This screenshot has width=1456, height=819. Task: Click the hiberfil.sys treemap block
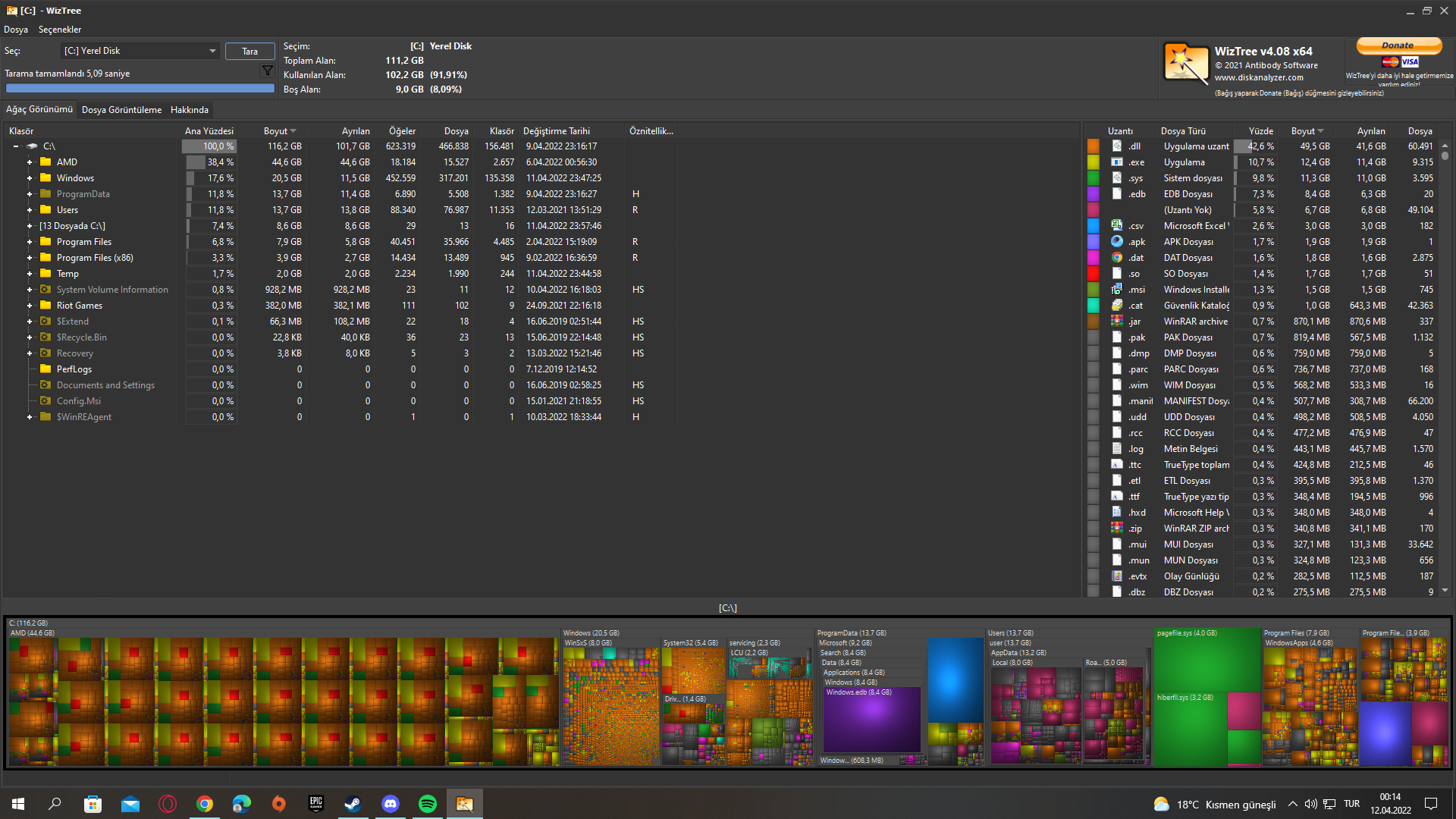(1191, 728)
